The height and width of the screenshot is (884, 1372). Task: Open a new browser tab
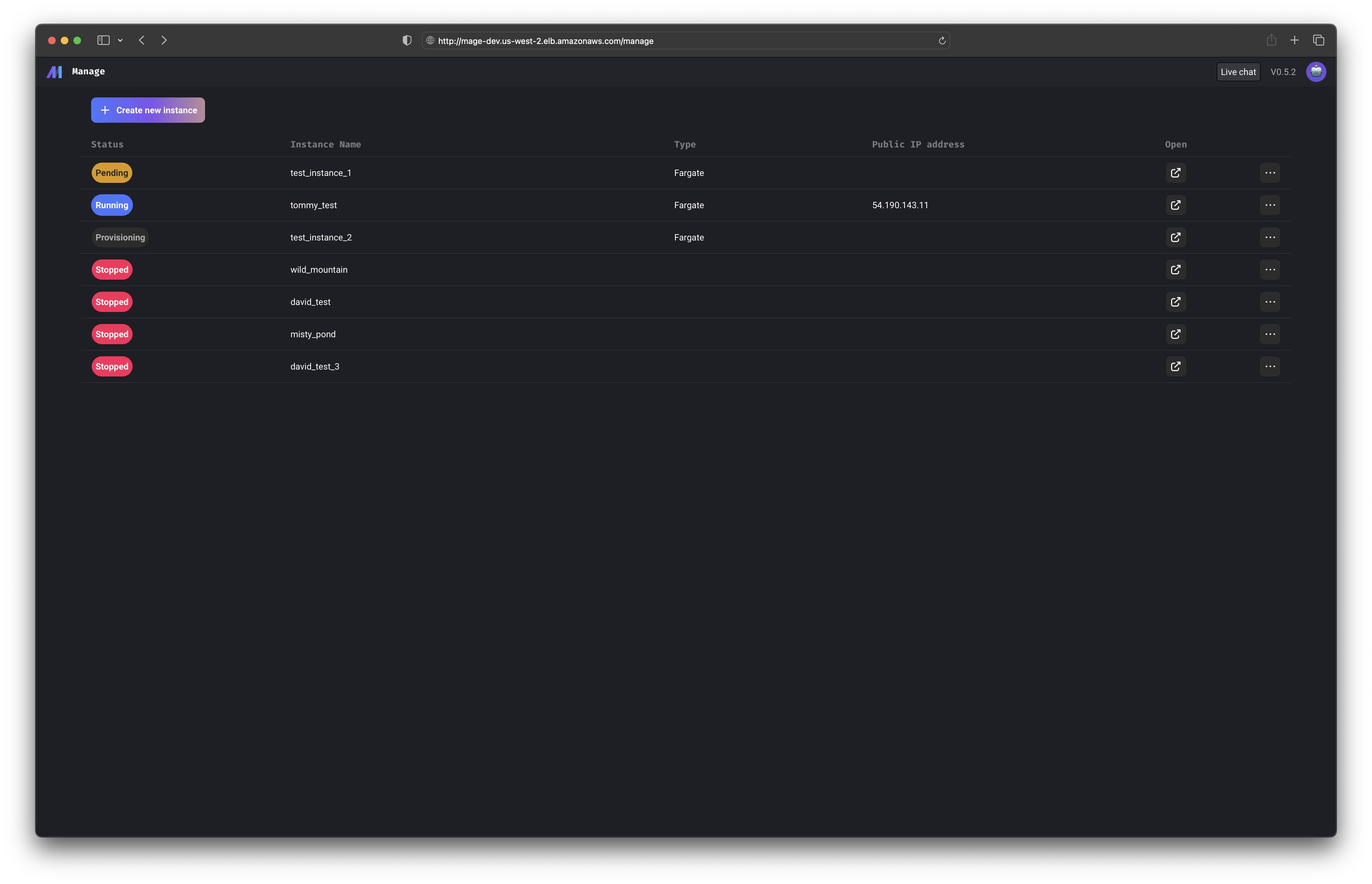[x=1294, y=40]
